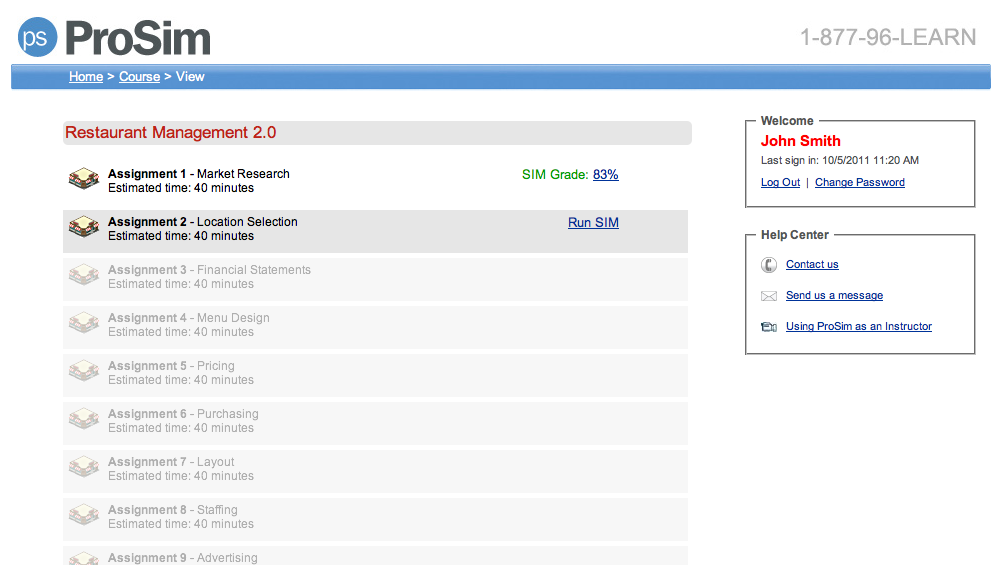Click the video camera icon for Instructor guide
The width and height of the screenshot is (1001, 566).
pyautogui.click(x=769, y=327)
